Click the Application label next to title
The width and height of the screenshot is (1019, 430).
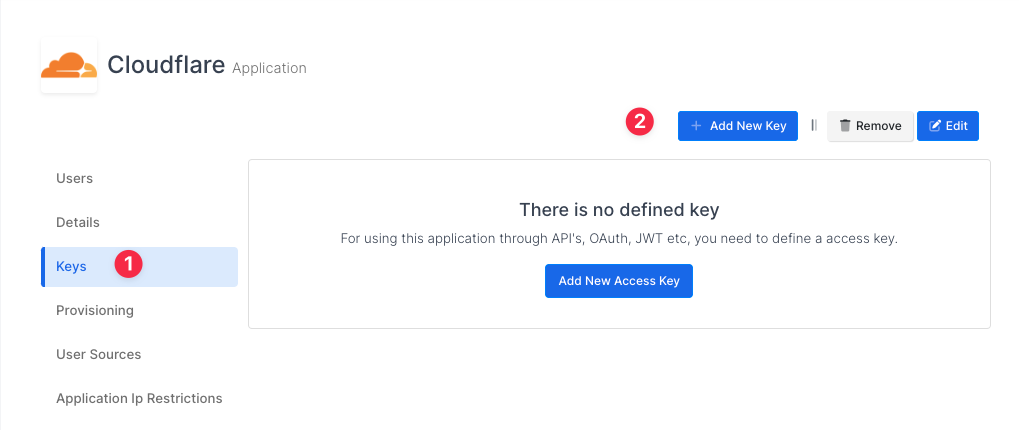(x=269, y=69)
